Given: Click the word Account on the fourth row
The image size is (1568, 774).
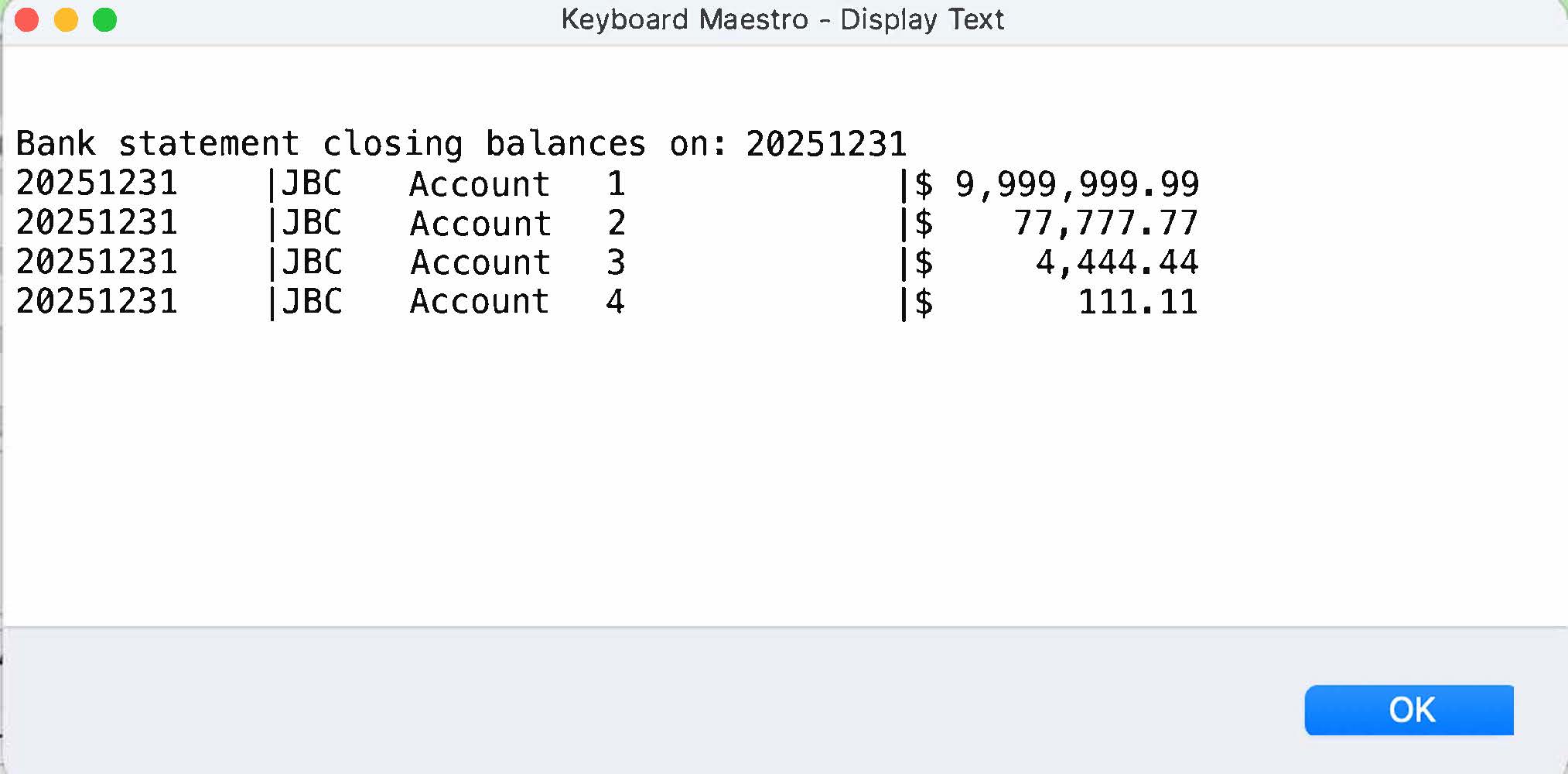Looking at the screenshot, I should [480, 302].
